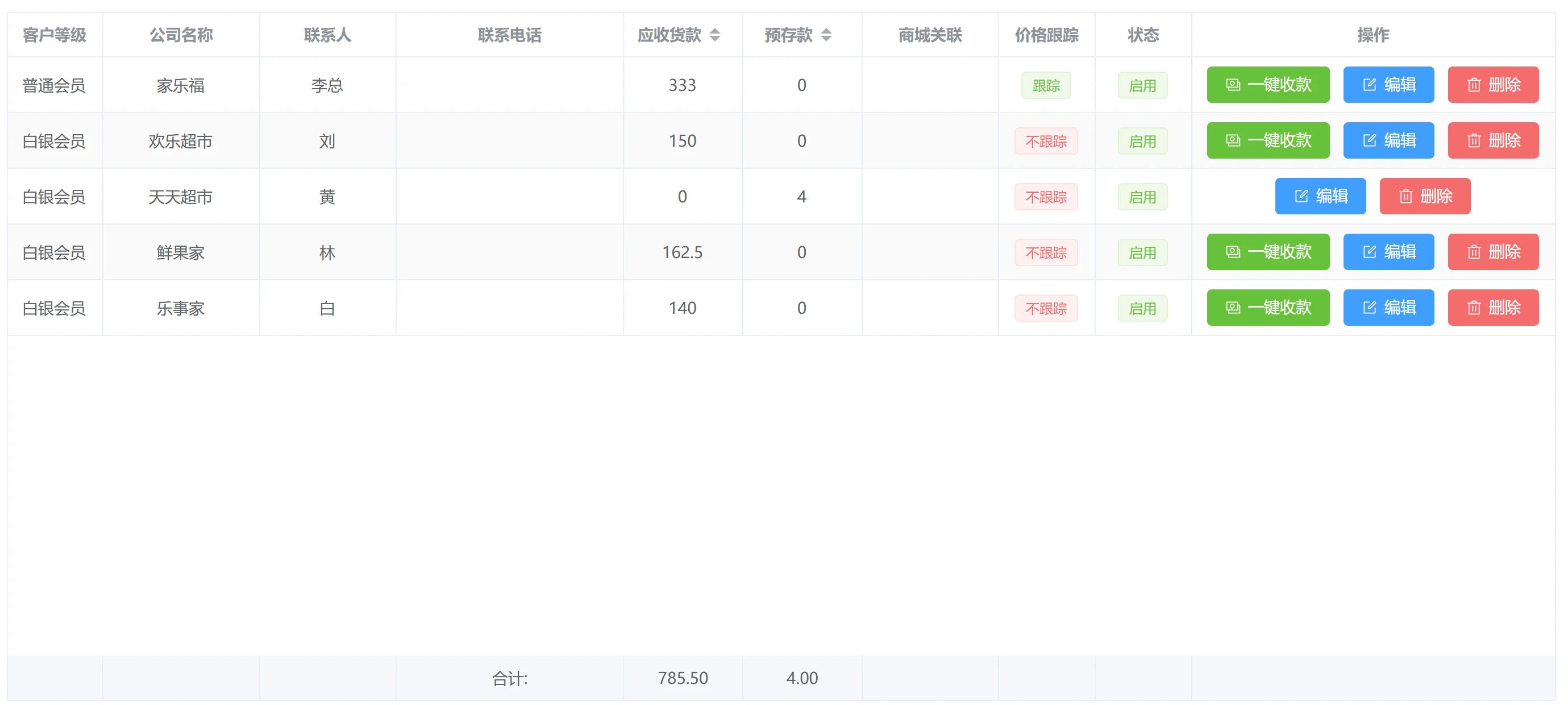
Task: Click the payment icon on 鲜果家's 一键收款 button
Action: point(1233,251)
